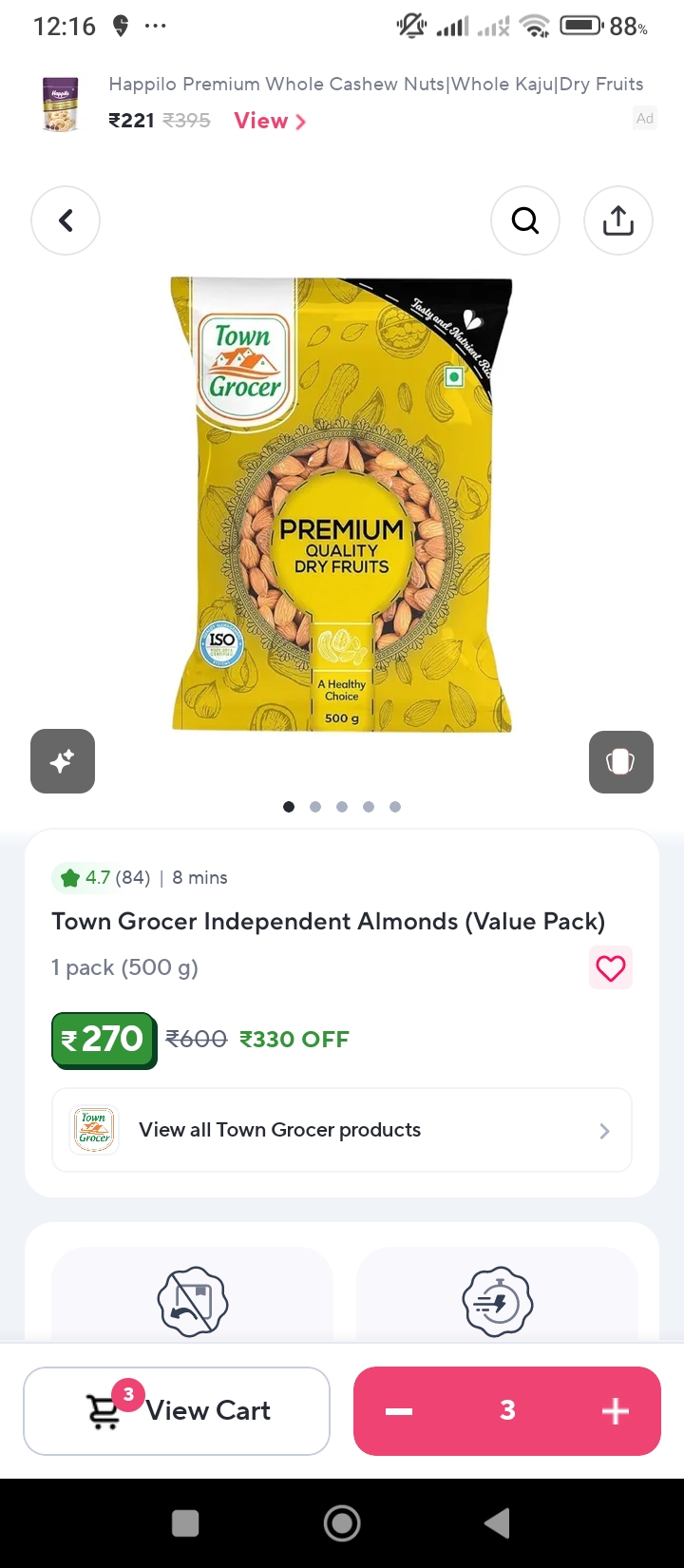The image size is (684, 1568).
Task: Tap the Town Grocer almonds pack image
Action: (342, 504)
